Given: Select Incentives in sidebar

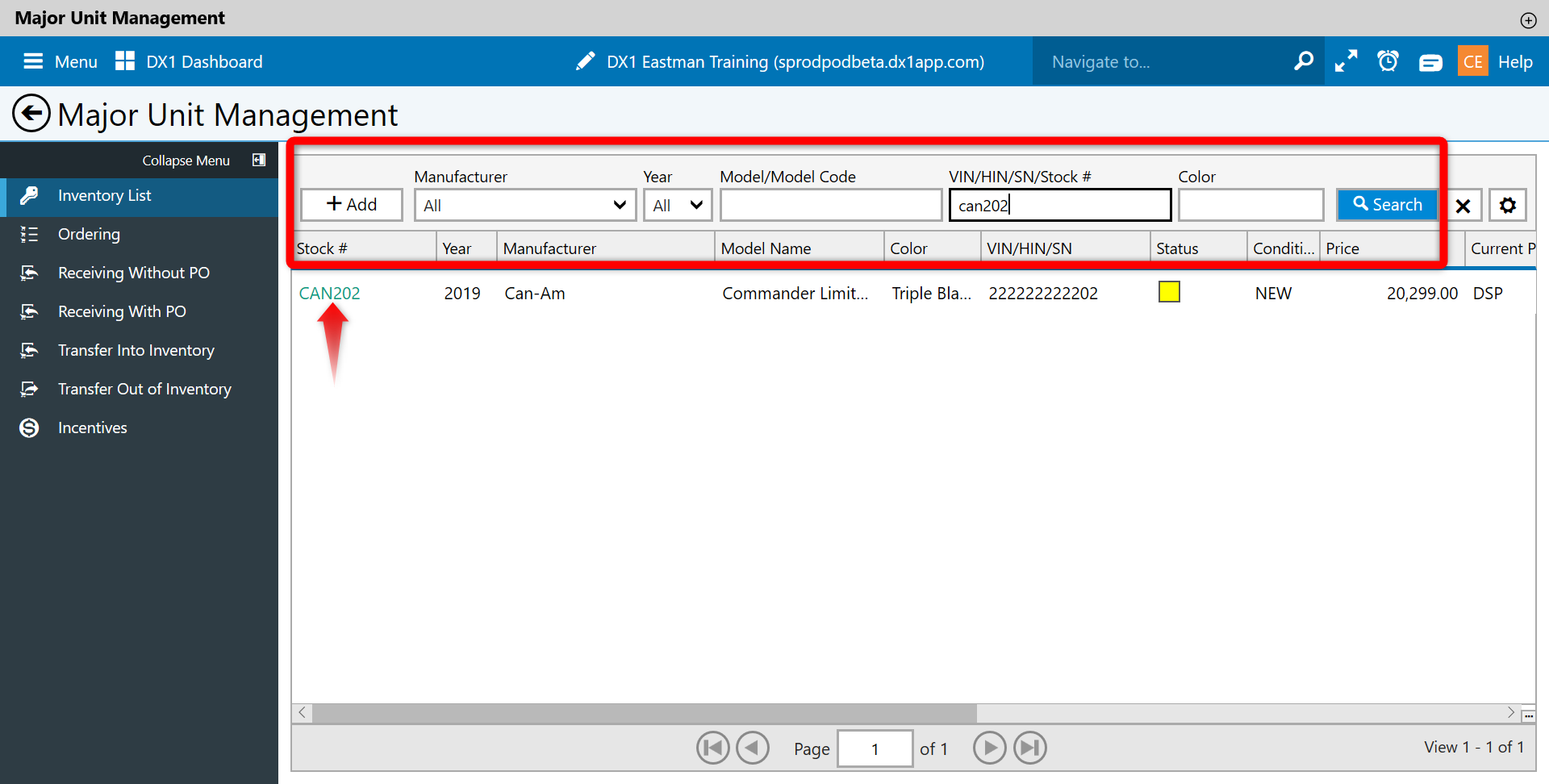Looking at the screenshot, I should click(139, 427).
